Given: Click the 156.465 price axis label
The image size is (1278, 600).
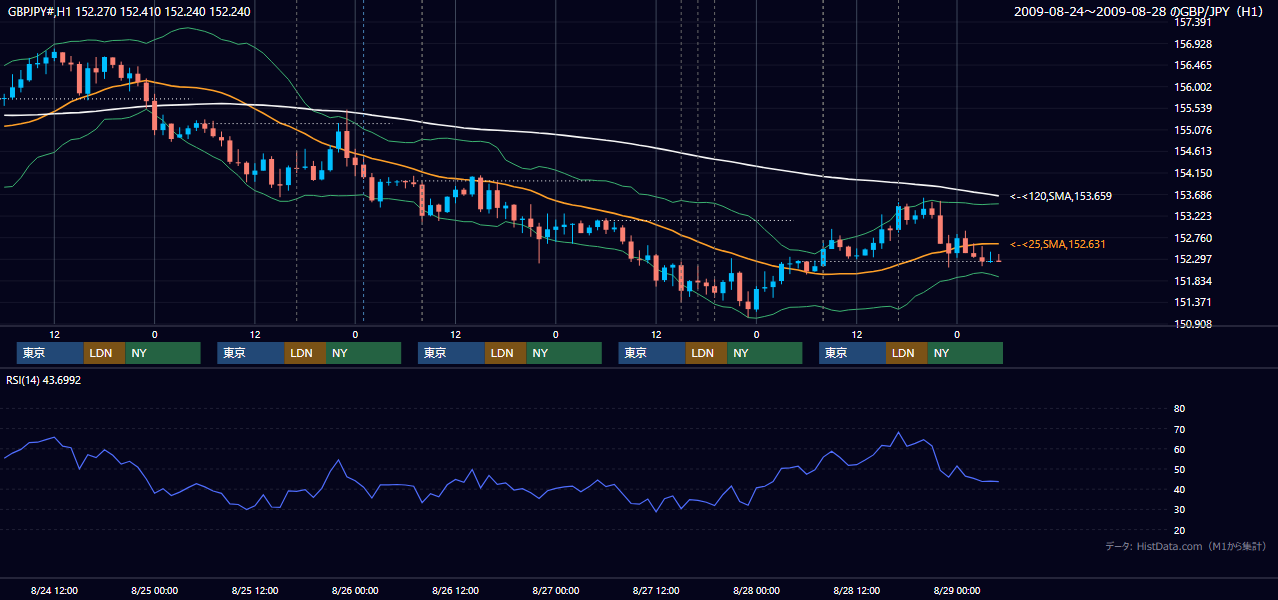Looking at the screenshot, I should (1193, 65).
